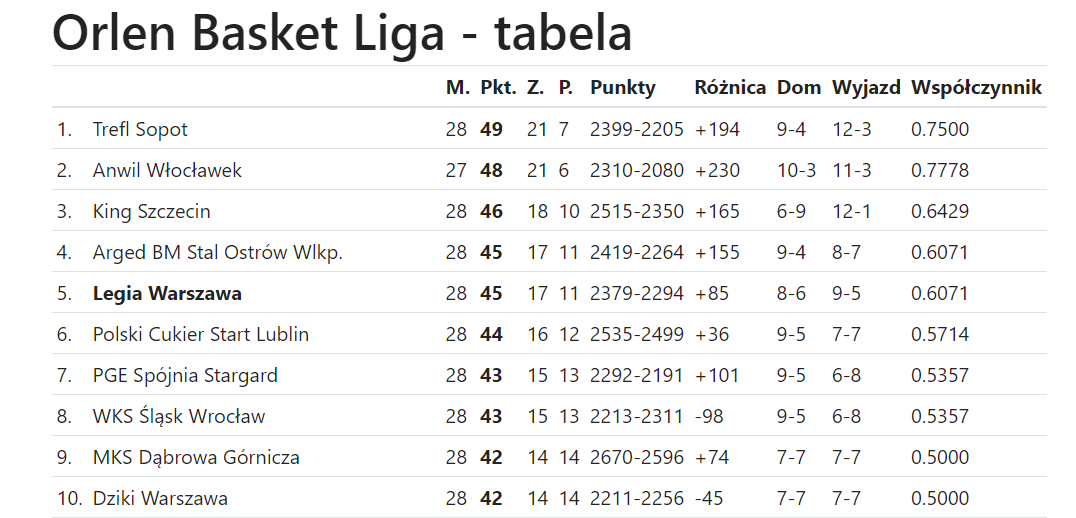Select the Anwil Włocławek row

pyautogui.click(x=549, y=169)
